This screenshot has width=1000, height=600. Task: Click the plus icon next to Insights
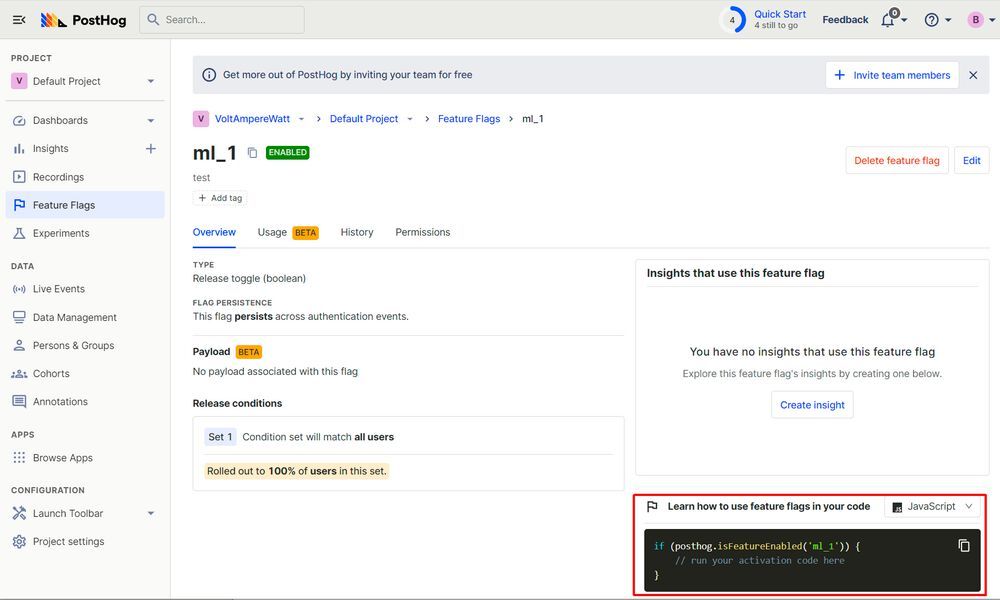[151, 149]
